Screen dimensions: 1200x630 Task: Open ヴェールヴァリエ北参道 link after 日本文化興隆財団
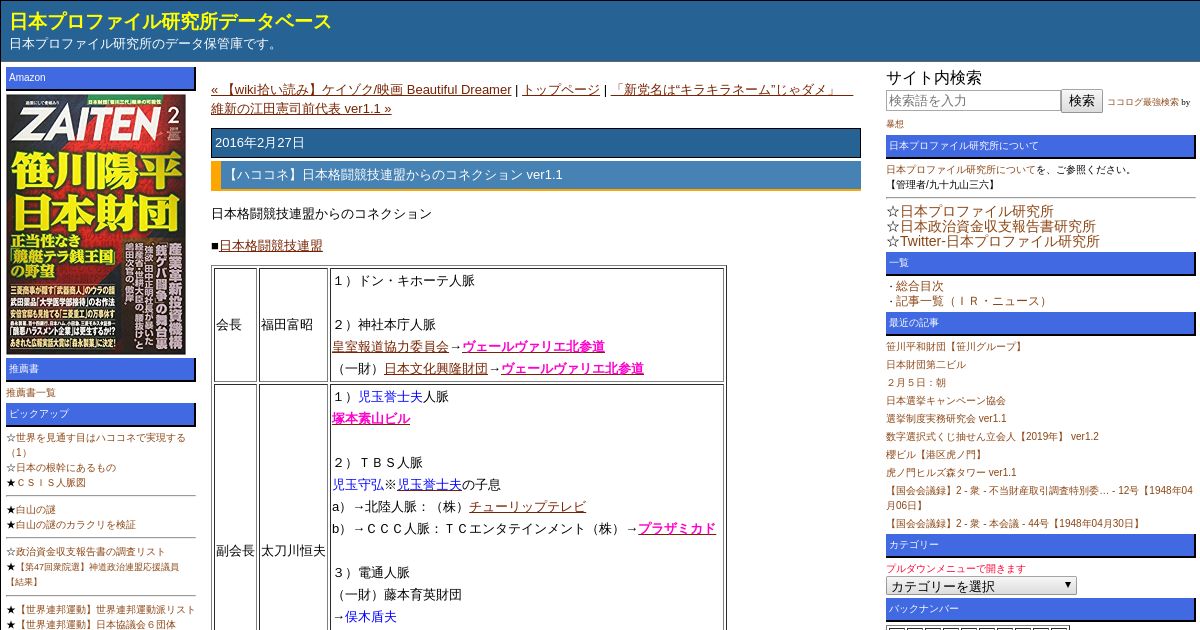(572, 369)
